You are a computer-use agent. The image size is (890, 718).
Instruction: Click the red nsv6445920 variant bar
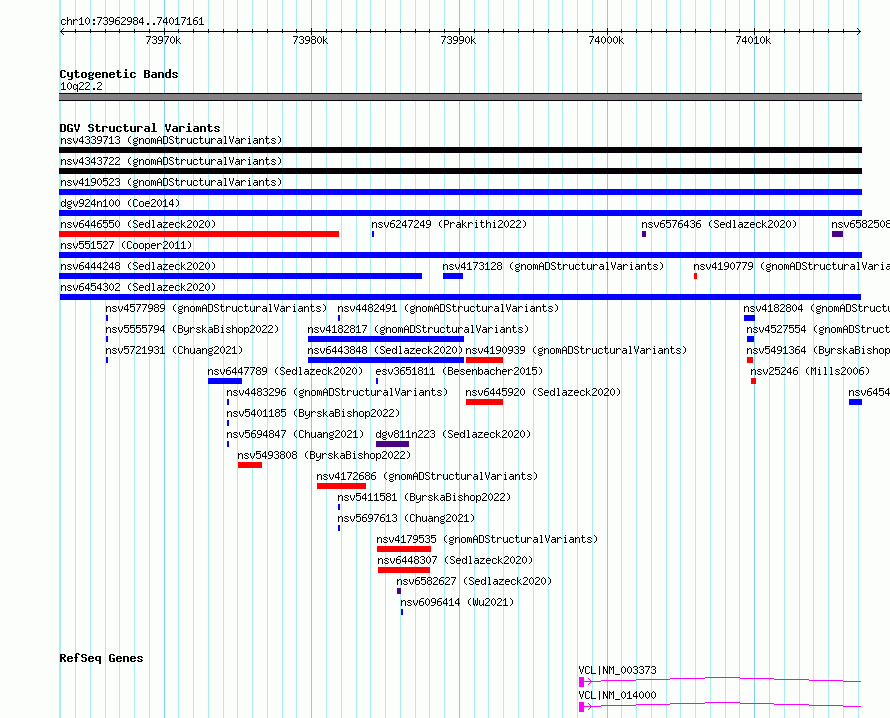tap(484, 402)
